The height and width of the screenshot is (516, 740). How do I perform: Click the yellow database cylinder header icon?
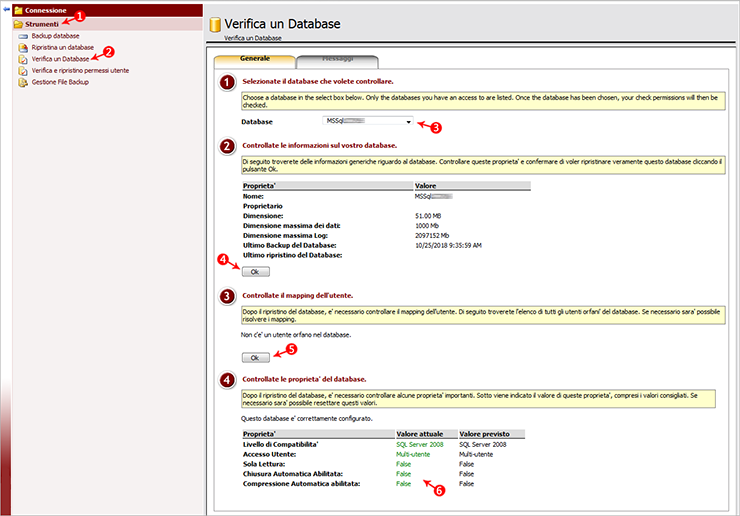(215, 25)
